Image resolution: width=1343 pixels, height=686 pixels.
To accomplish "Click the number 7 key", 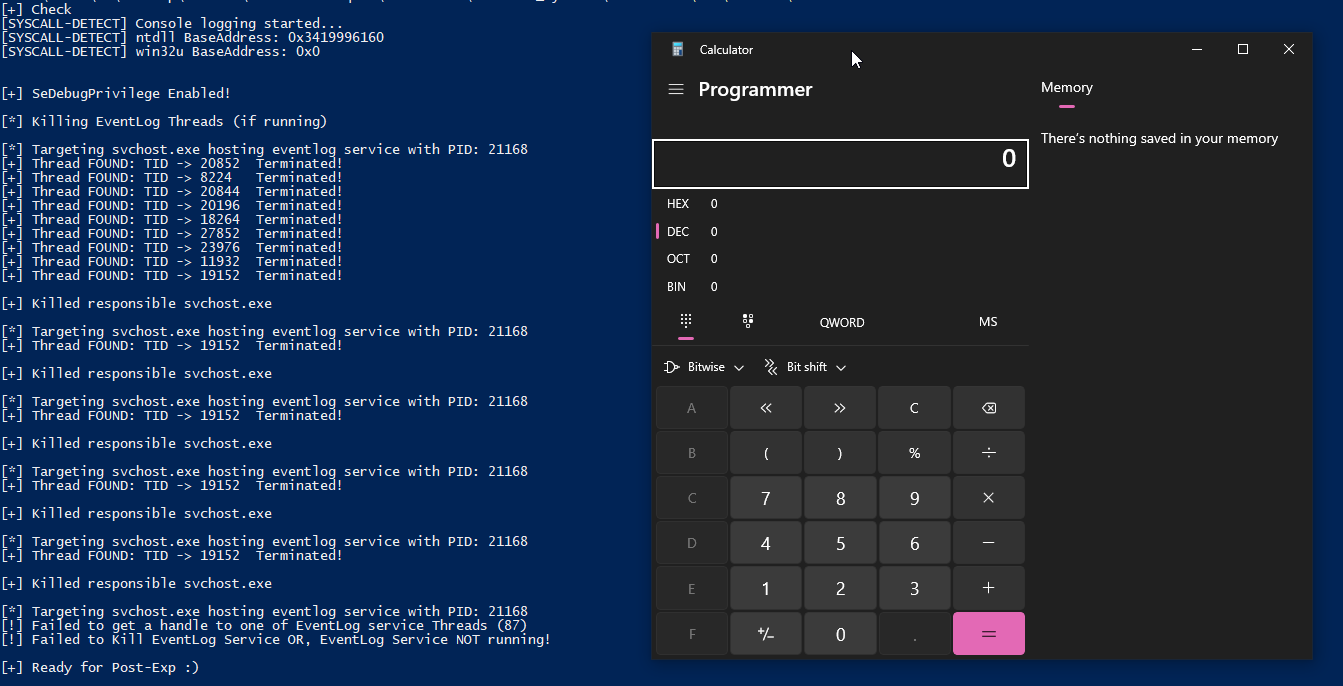I will click(x=766, y=498).
